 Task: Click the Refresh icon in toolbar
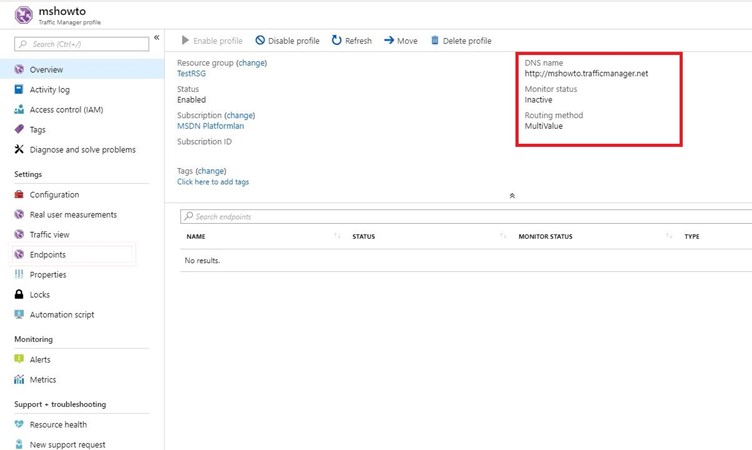pyautogui.click(x=337, y=41)
